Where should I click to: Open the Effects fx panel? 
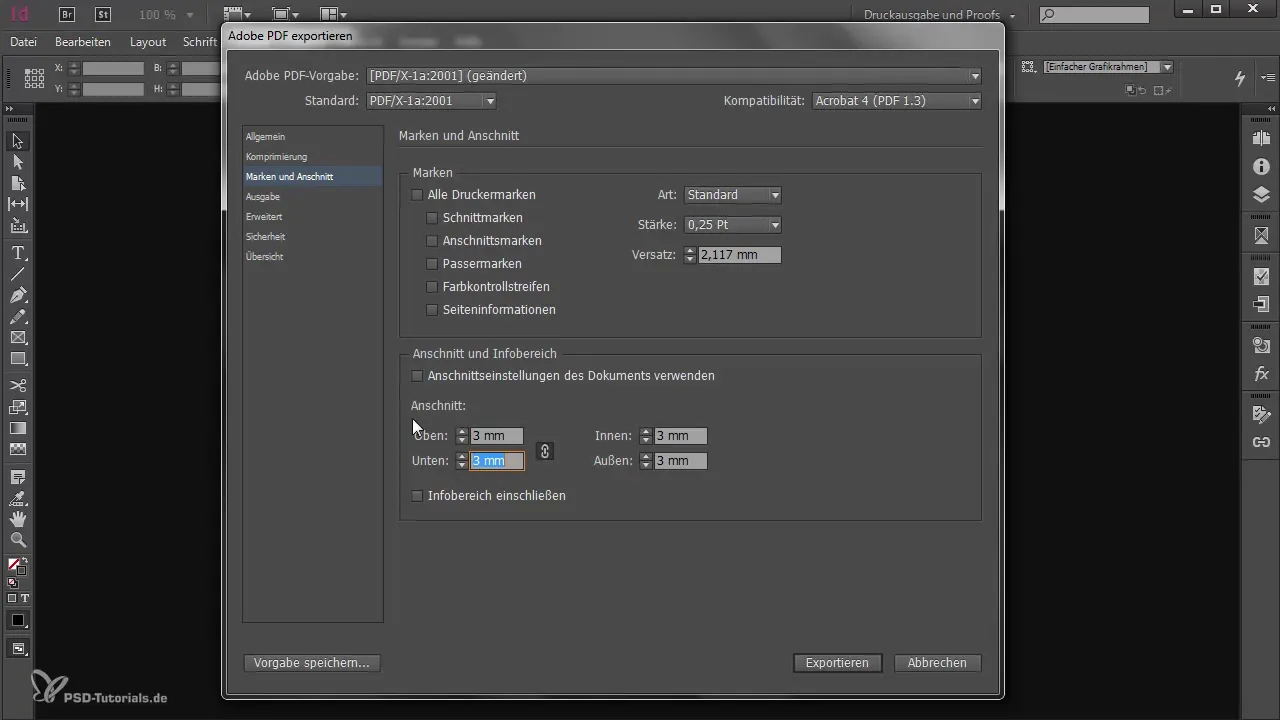click(1261, 374)
